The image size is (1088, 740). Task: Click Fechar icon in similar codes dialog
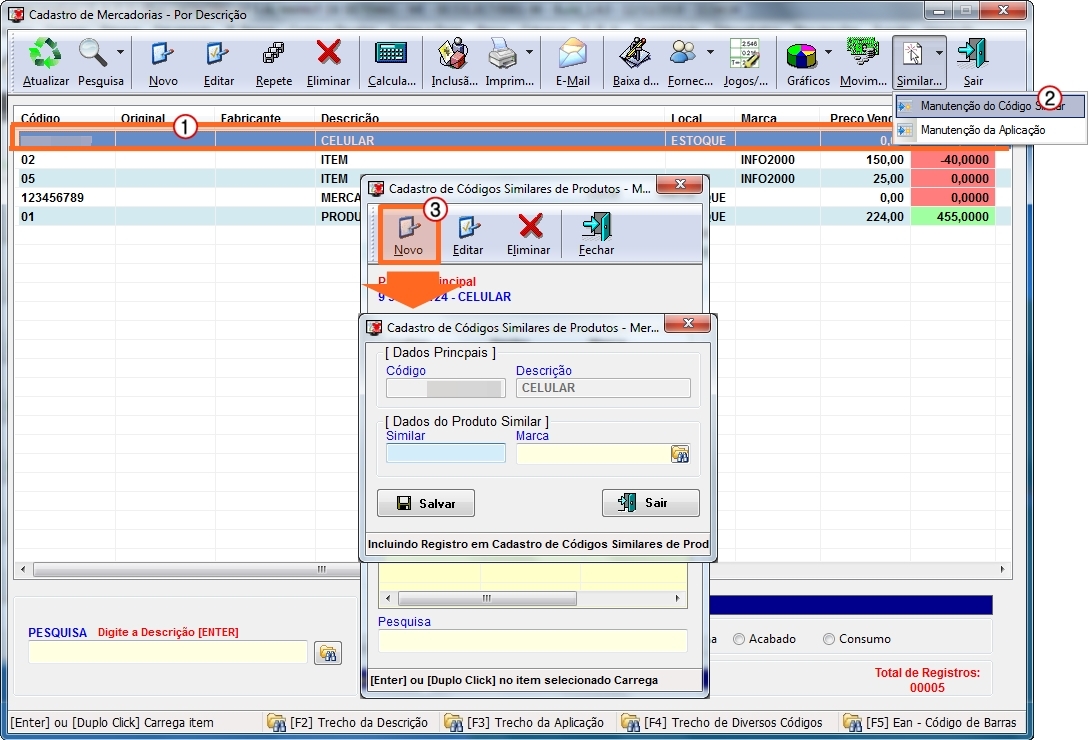point(596,228)
